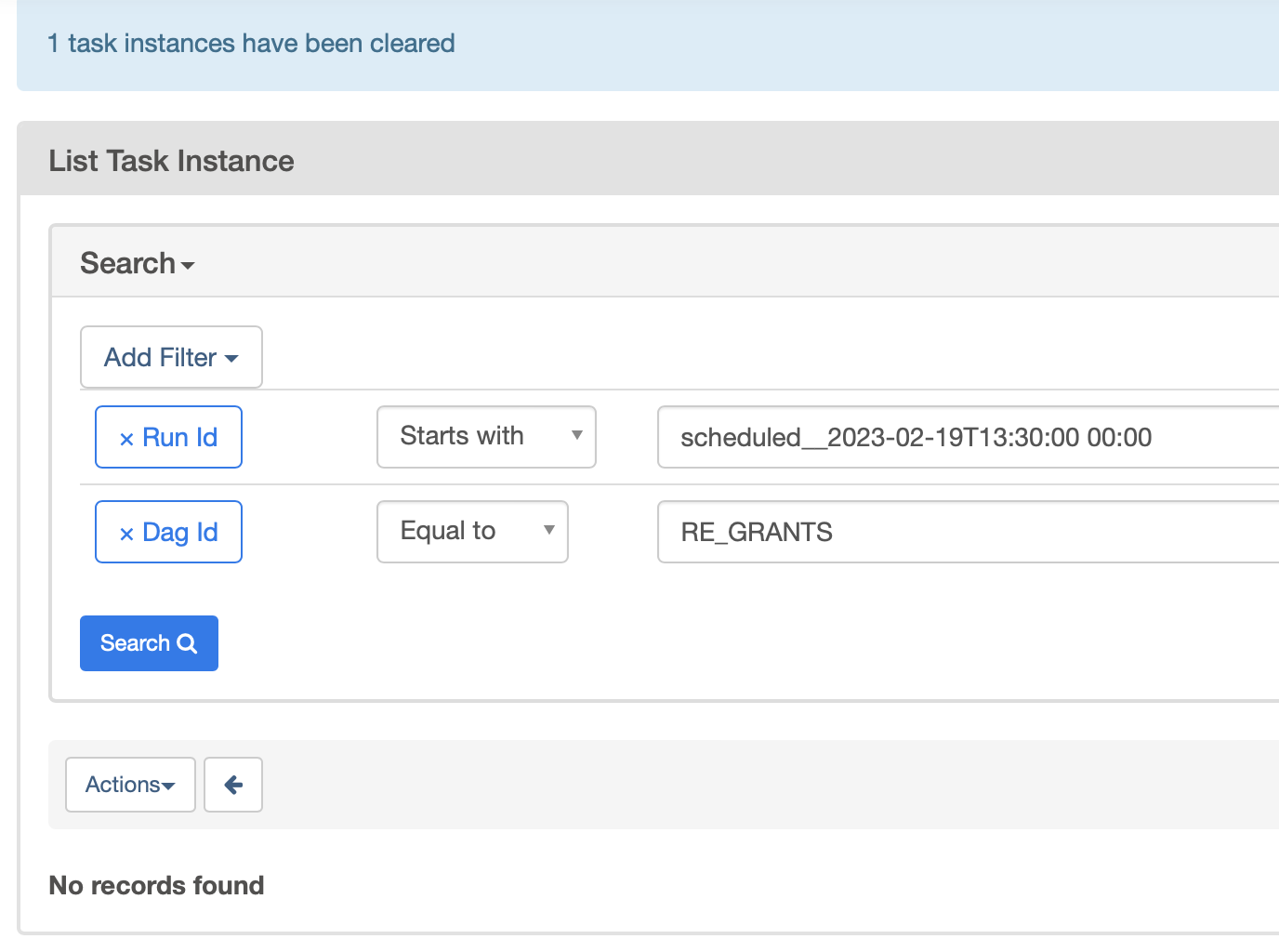Click the dropdown arrow on the Equal to selector
Screen dimensions: 1279x952
click(550, 531)
